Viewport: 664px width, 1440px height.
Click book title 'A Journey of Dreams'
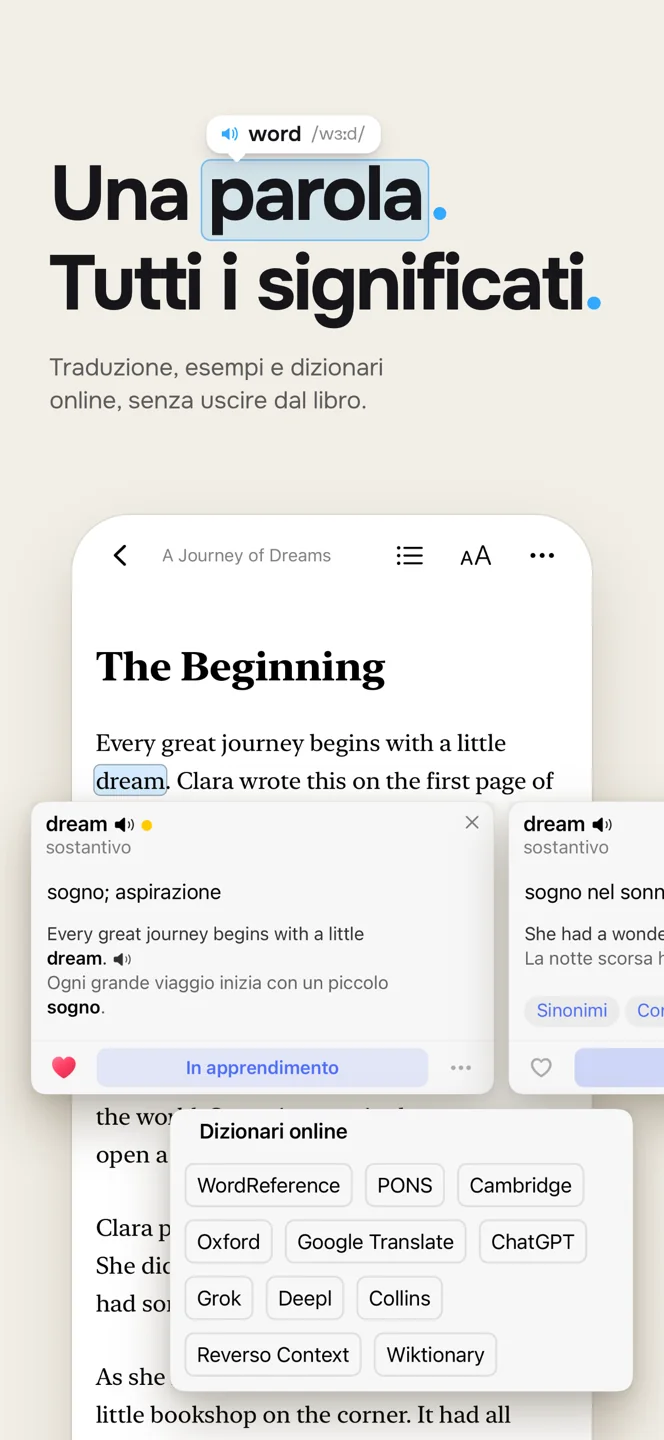pyautogui.click(x=247, y=556)
